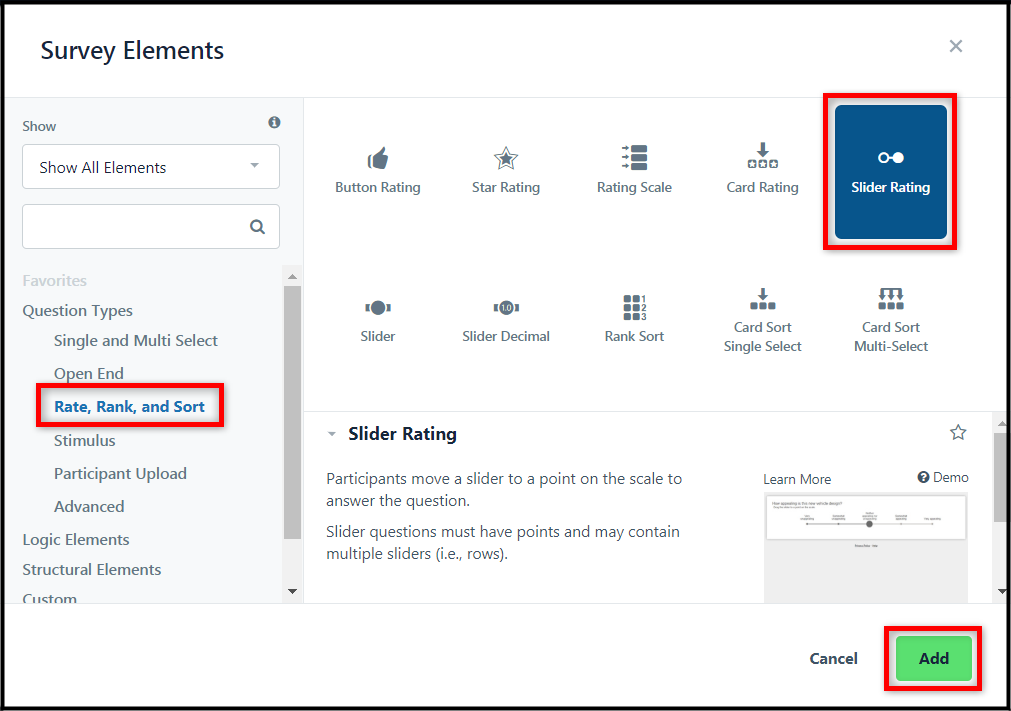Open Single and Multi Select category

pos(135,340)
